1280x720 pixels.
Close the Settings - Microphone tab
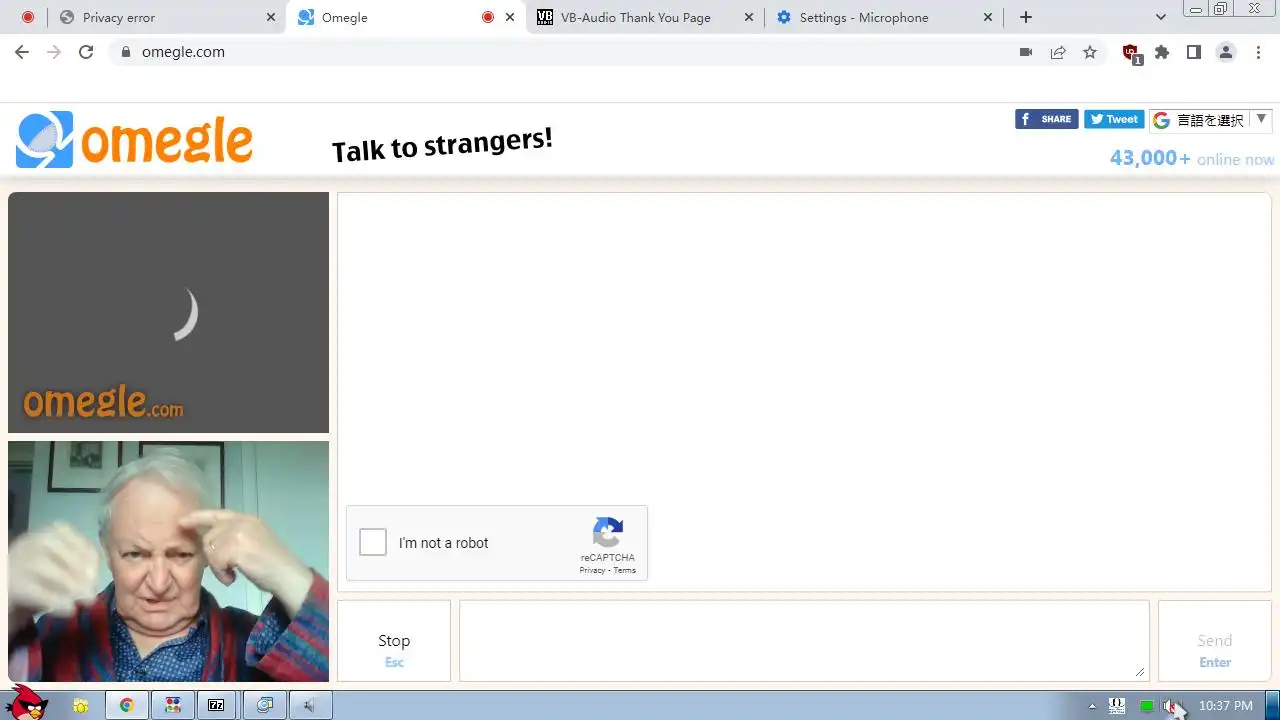point(989,17)
